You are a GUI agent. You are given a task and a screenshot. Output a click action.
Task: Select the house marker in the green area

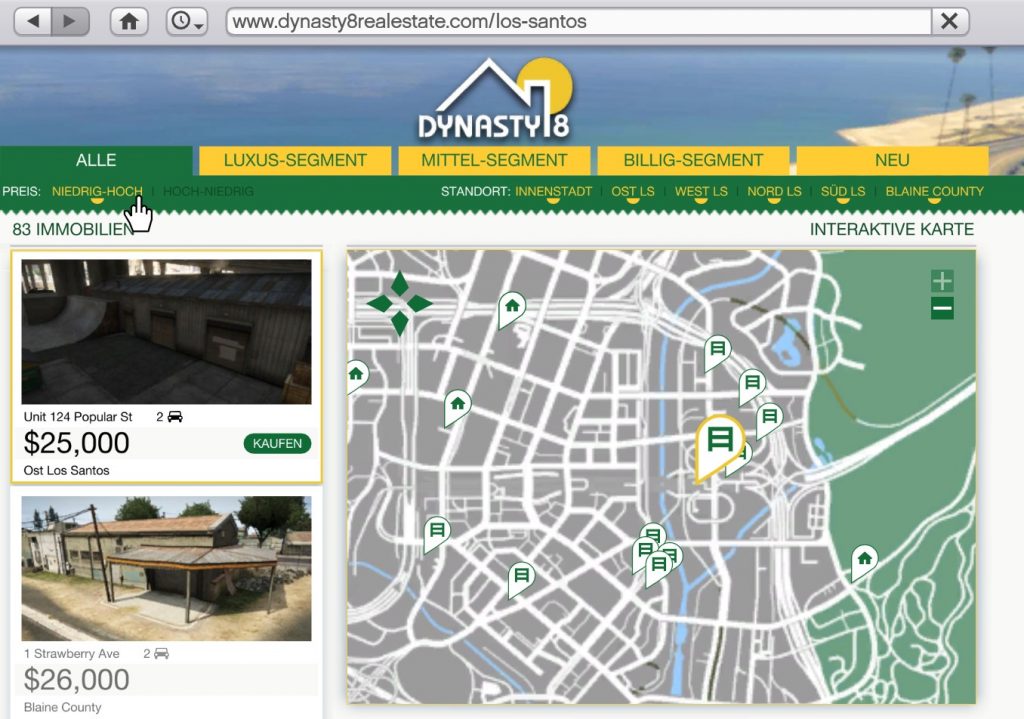tap(864, 561)
